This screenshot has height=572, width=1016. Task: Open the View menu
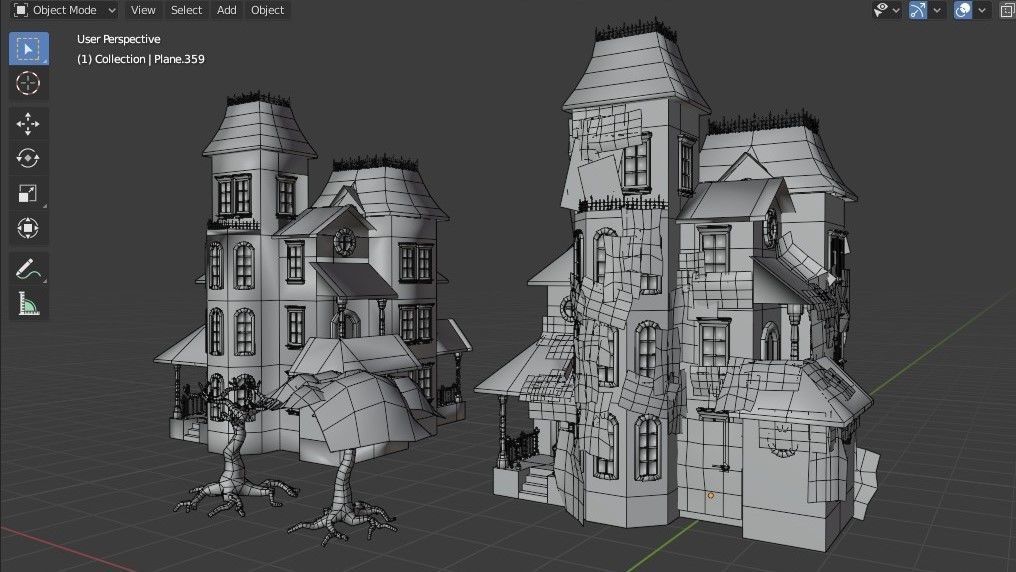coord(143,10)
